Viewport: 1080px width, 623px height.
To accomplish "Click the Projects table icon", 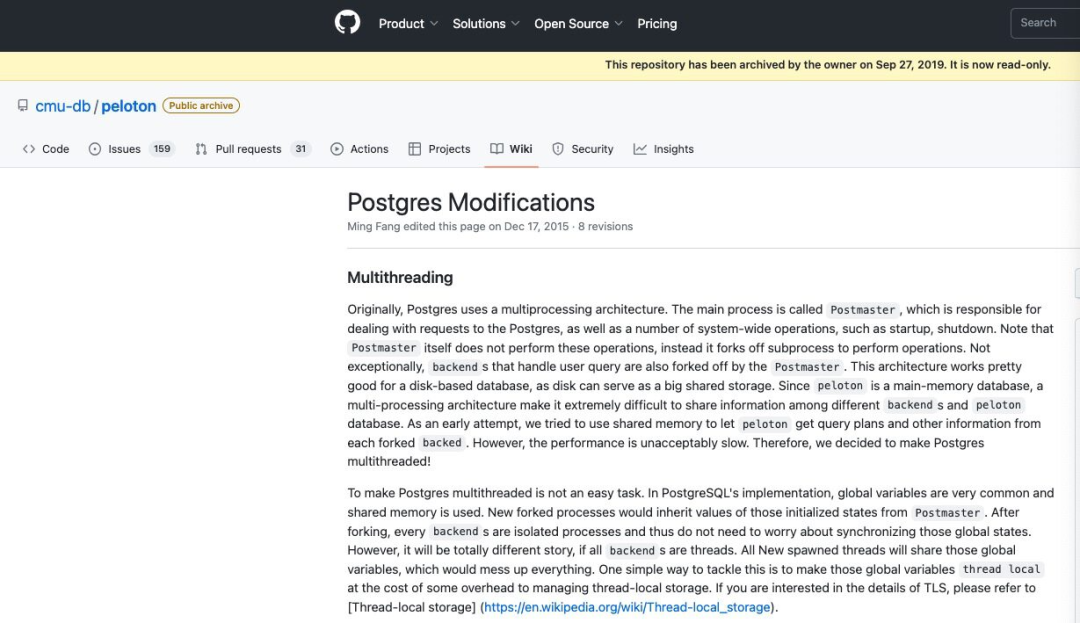I will pyautogui.click(x=415, y=149).
